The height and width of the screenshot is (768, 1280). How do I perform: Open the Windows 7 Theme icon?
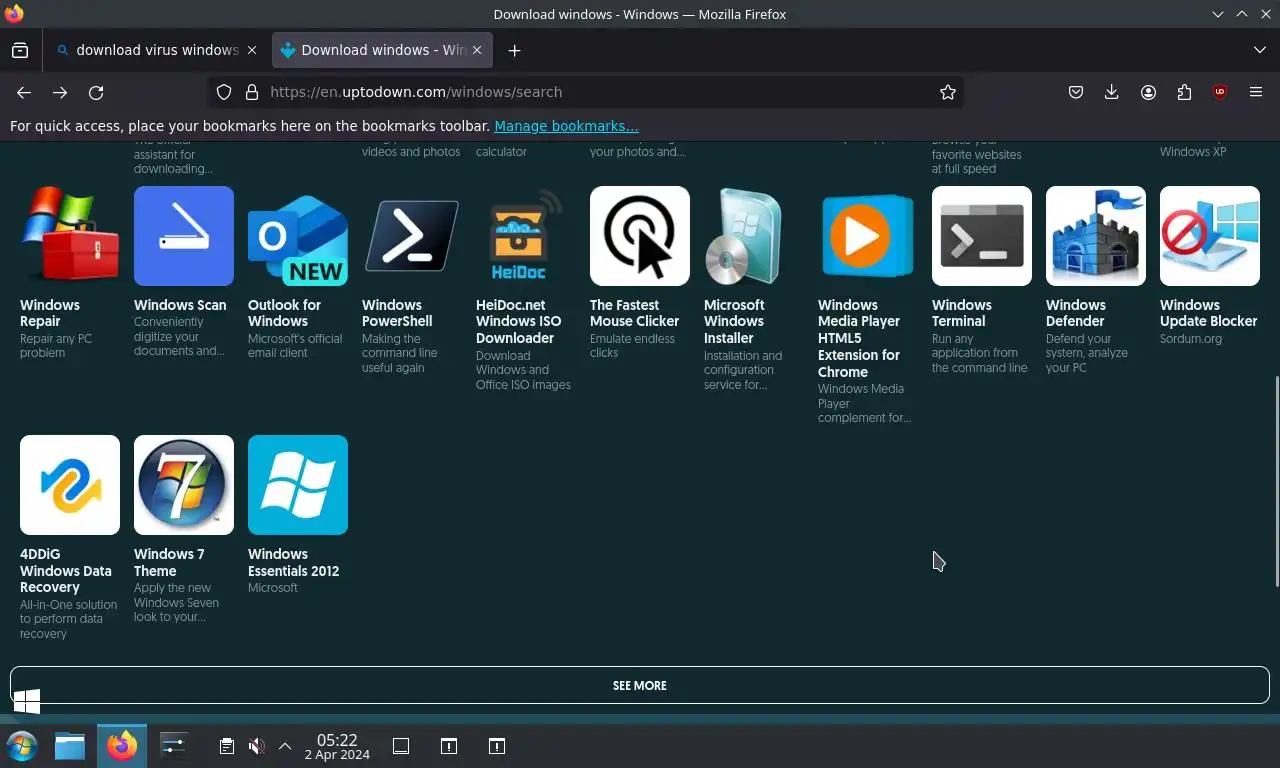point(184,485)
